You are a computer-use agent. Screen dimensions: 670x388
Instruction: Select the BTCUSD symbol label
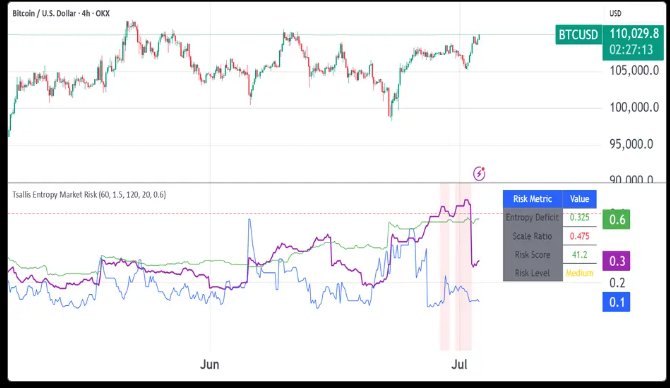tap(579, 34)
